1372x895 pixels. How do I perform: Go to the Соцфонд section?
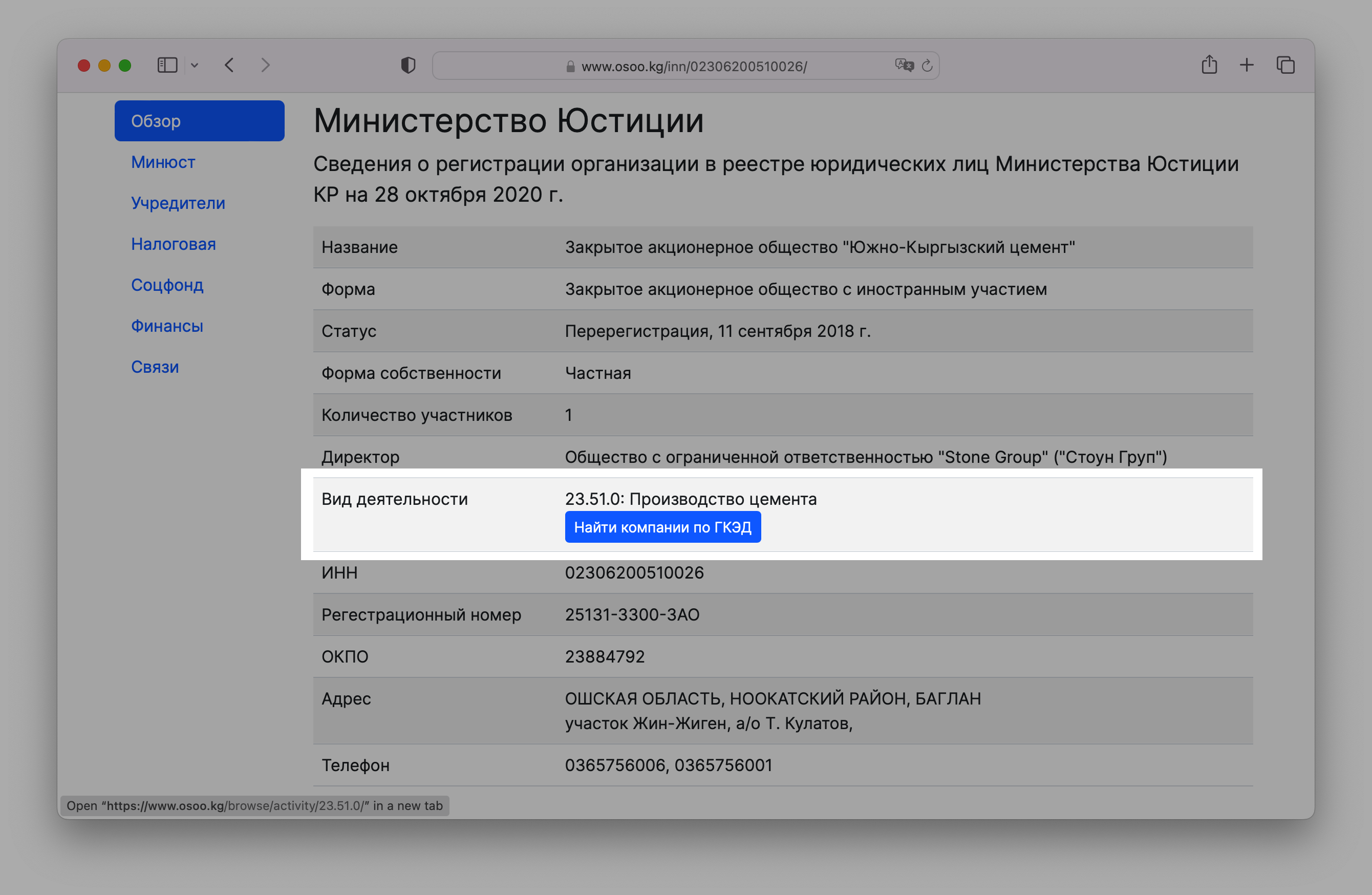click(x=167, y=285)
